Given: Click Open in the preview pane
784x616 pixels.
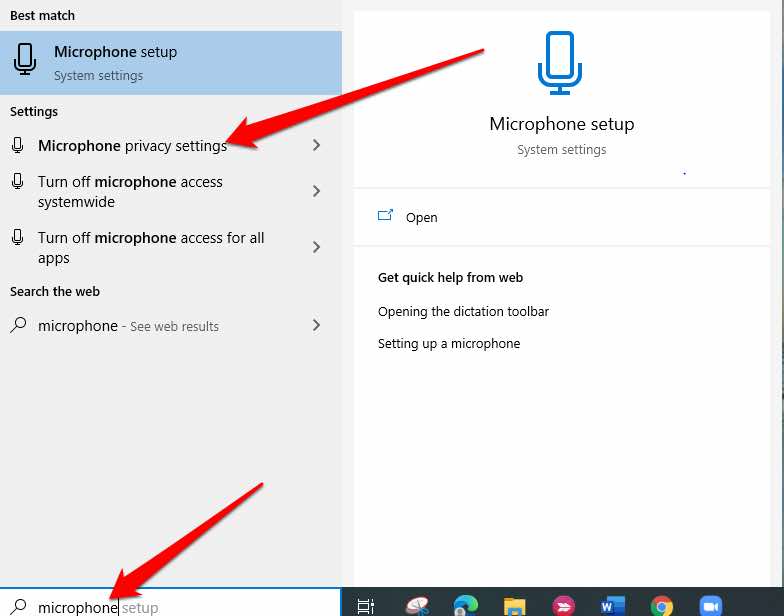Looking at the screenshot, I should point(421,217).
